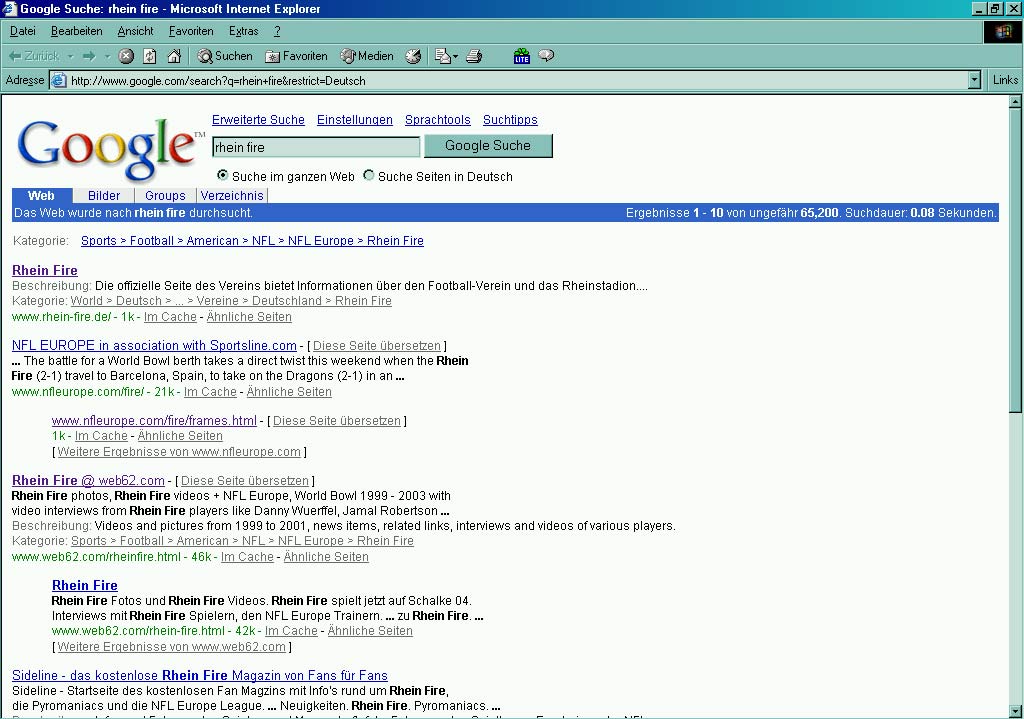
Task: Open the Erweiterte Suche link
Action: tap(258, 120)
